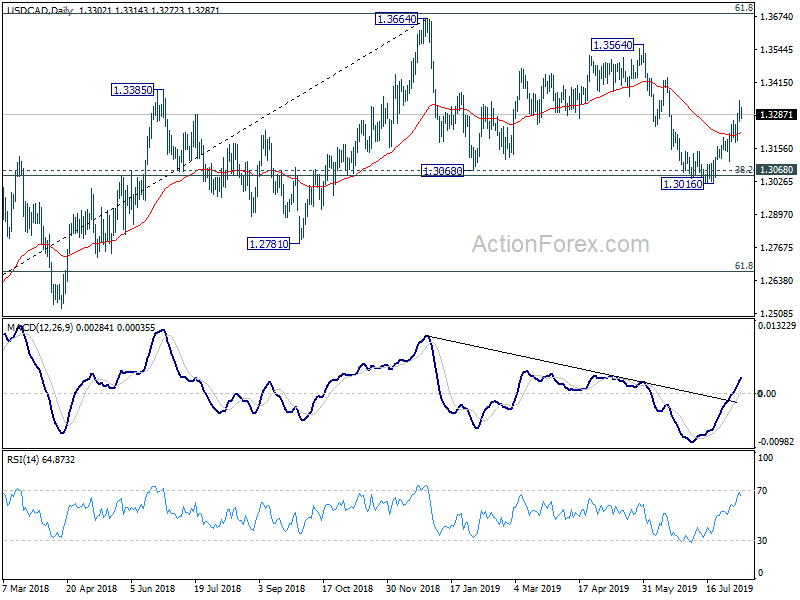
Task: Click the MACD scale value -0.00982
Action: [x=777, y=442]
